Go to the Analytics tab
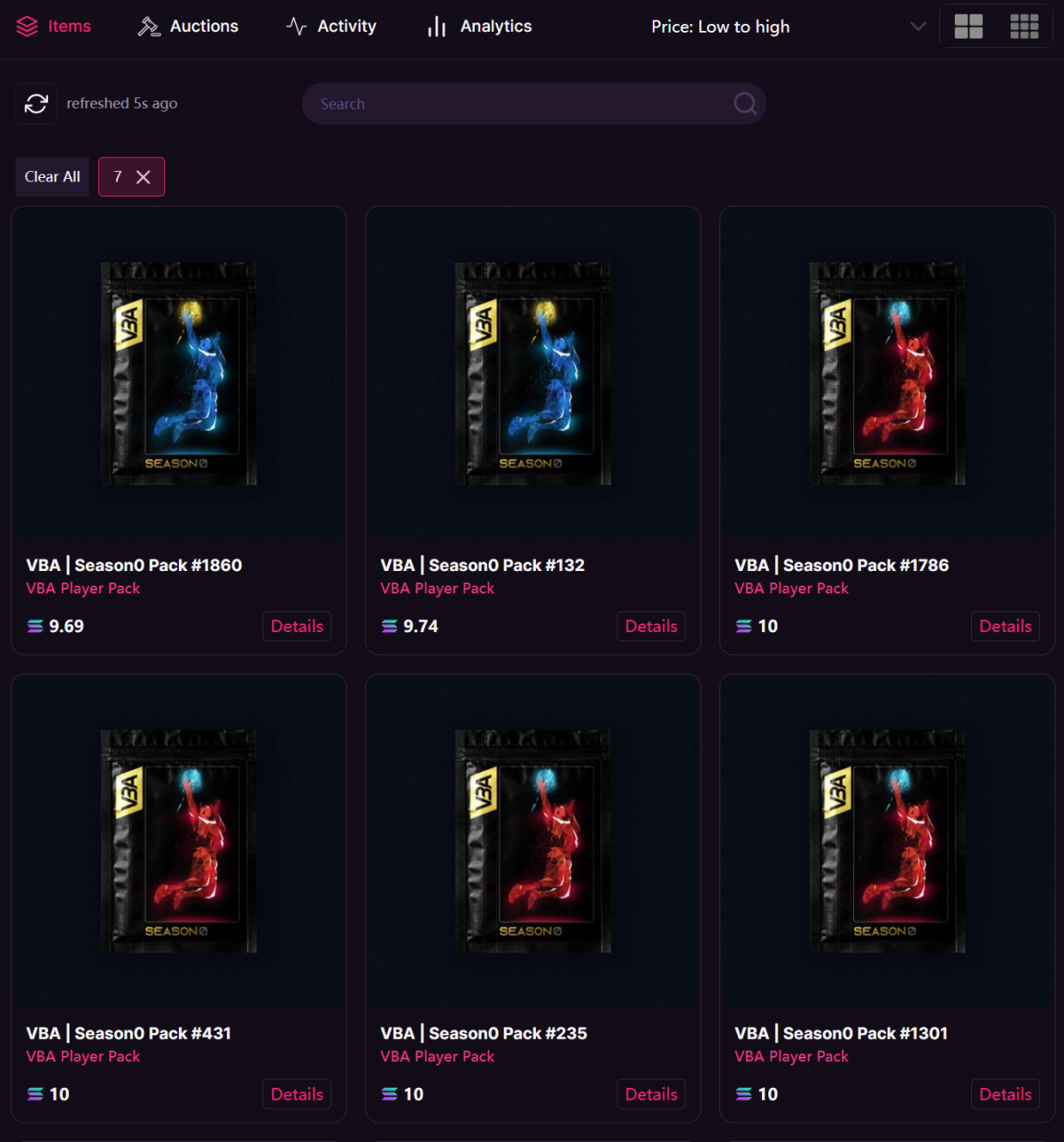Image resolution: width=1064 pixels, height=1142 pixels. click(480, 27)
